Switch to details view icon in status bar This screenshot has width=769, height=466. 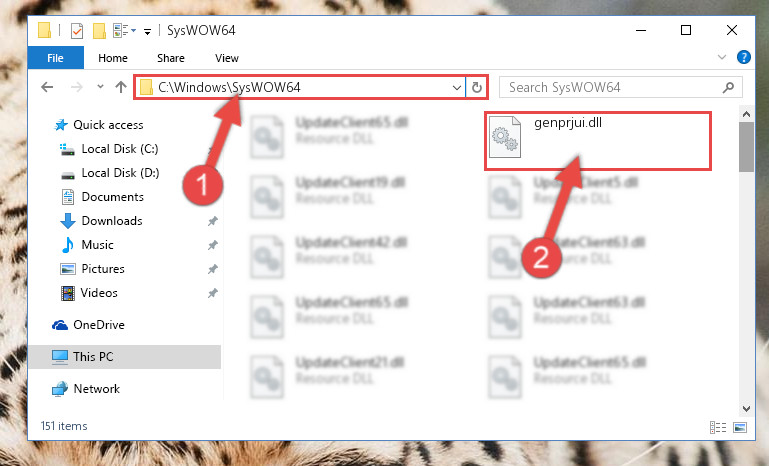coord(718,427)
